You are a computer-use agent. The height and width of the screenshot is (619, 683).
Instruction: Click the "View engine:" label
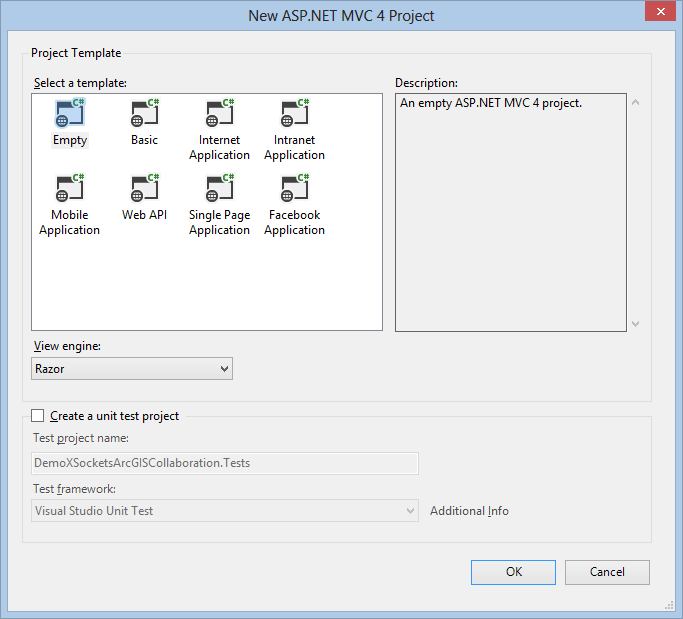(x=67, y=346)
